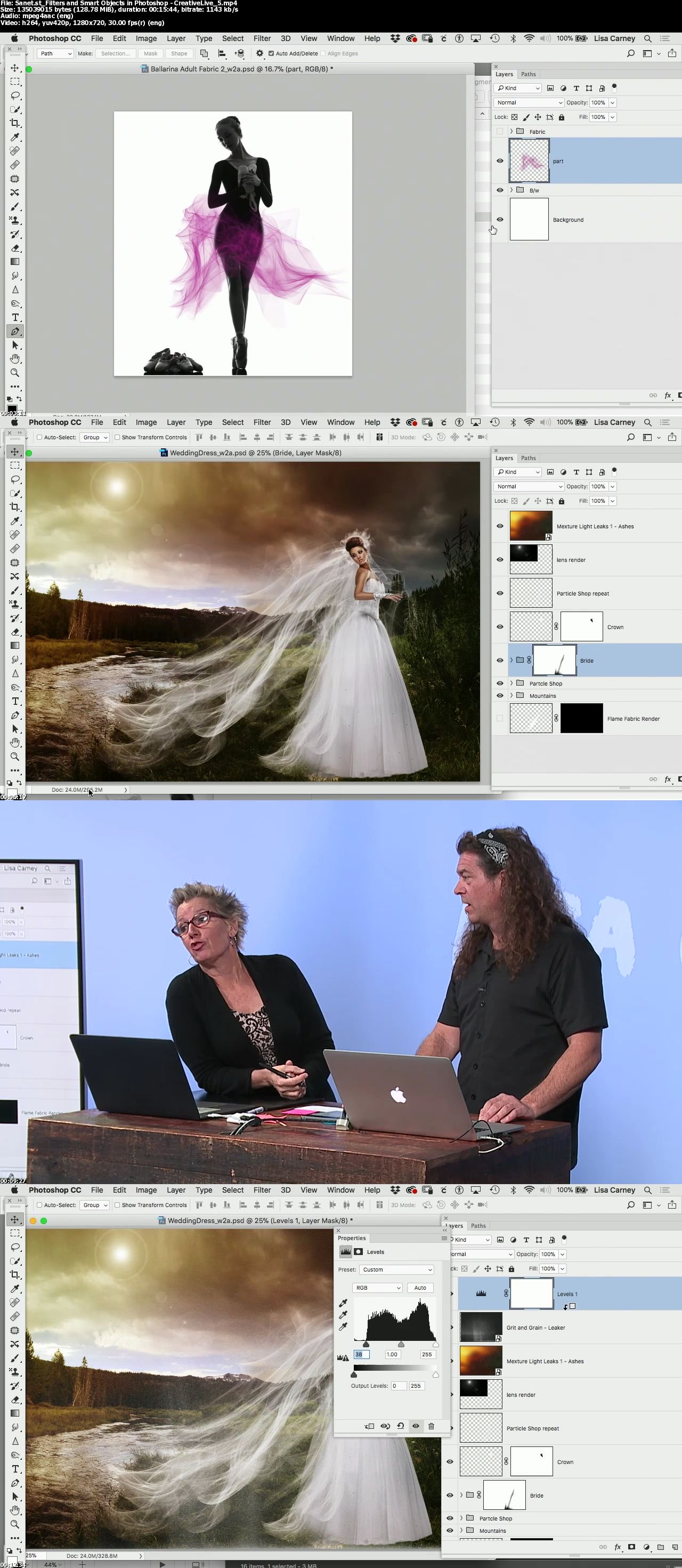Reset Levels adjustment to defaults
Viewport: 682px width, 1568px height.
point(400,1426)
